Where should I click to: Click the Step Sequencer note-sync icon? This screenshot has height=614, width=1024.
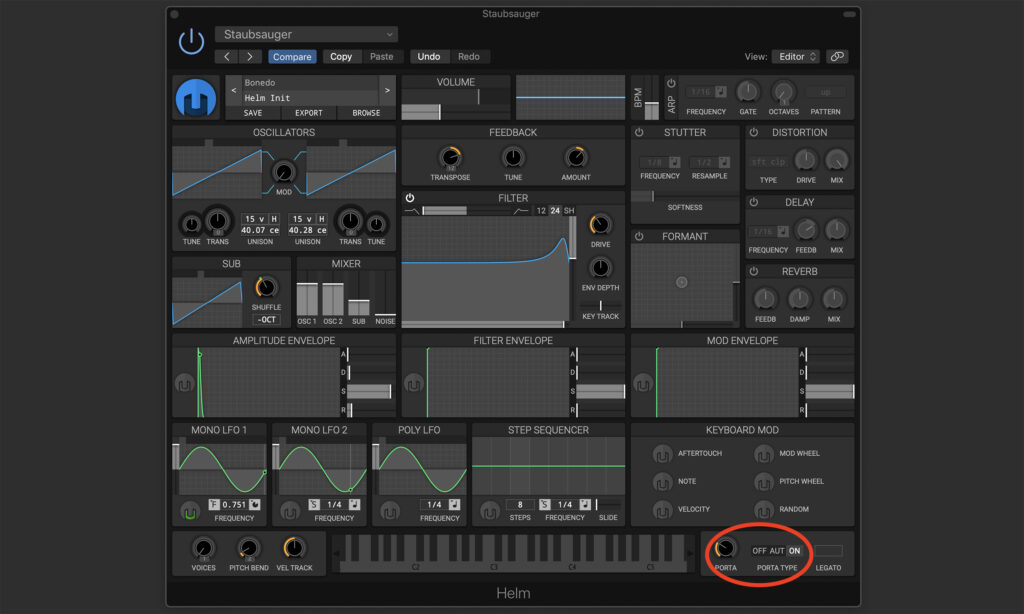click(585, 504)
